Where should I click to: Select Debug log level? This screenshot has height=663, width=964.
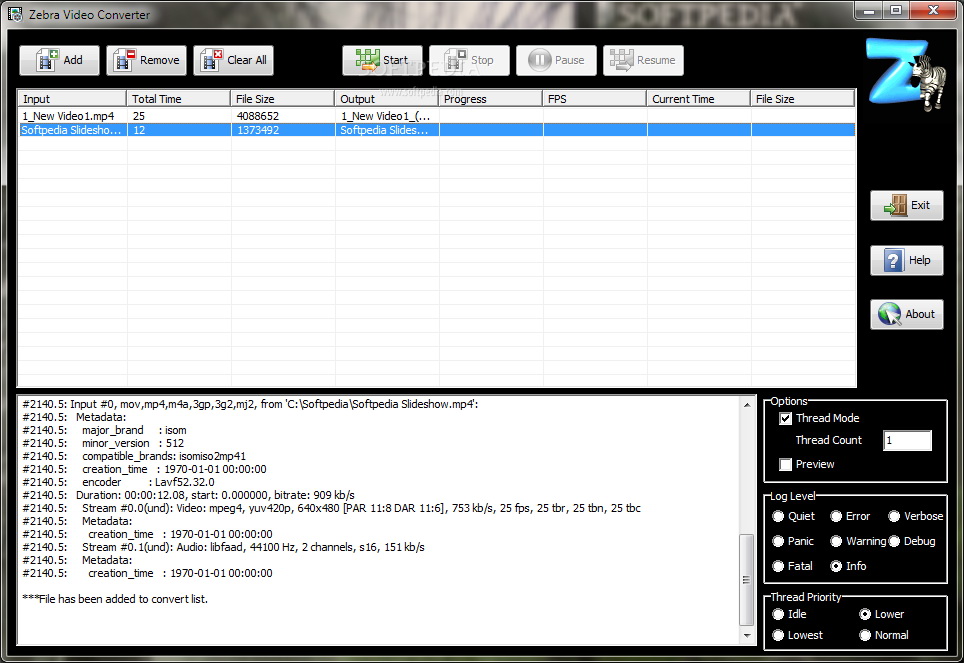[x=894, y=541]
